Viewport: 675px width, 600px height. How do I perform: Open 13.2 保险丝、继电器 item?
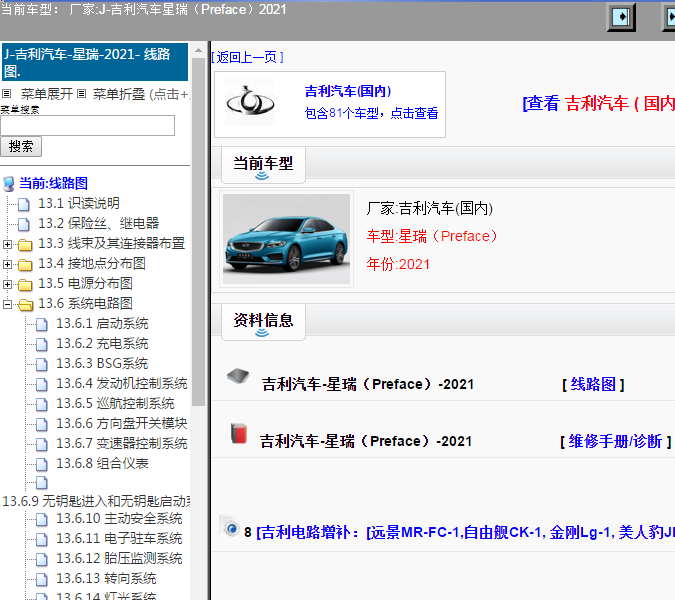[x=99, y=223]
